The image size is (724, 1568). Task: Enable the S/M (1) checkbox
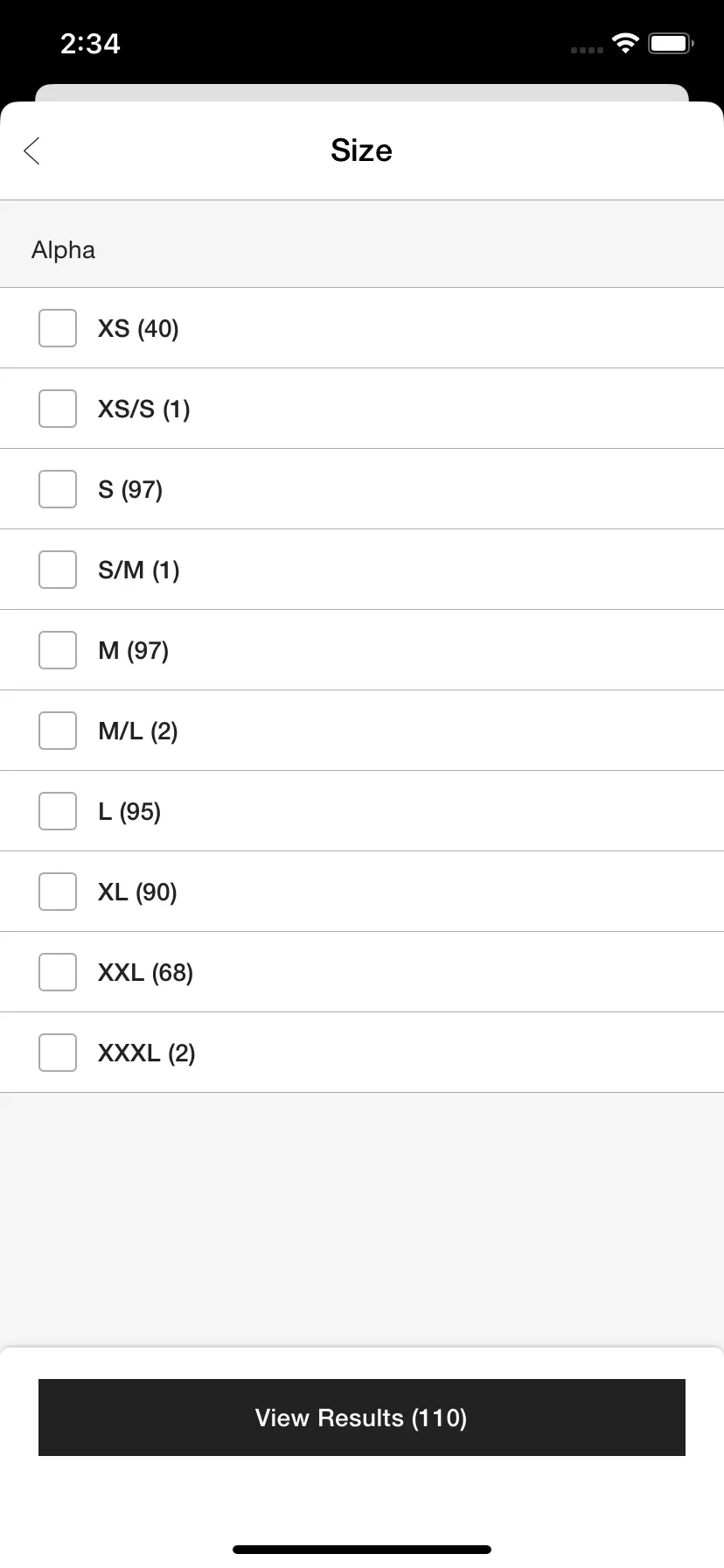58,570
